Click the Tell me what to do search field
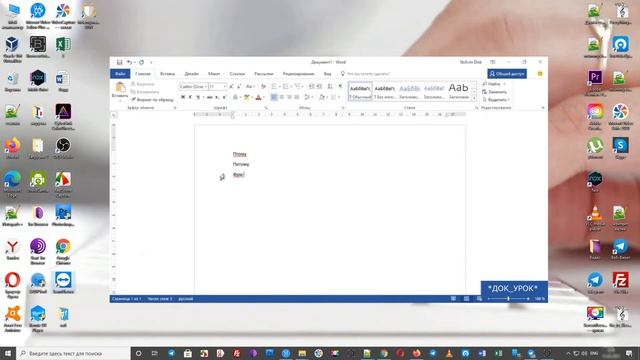 (x=367, y=74)
